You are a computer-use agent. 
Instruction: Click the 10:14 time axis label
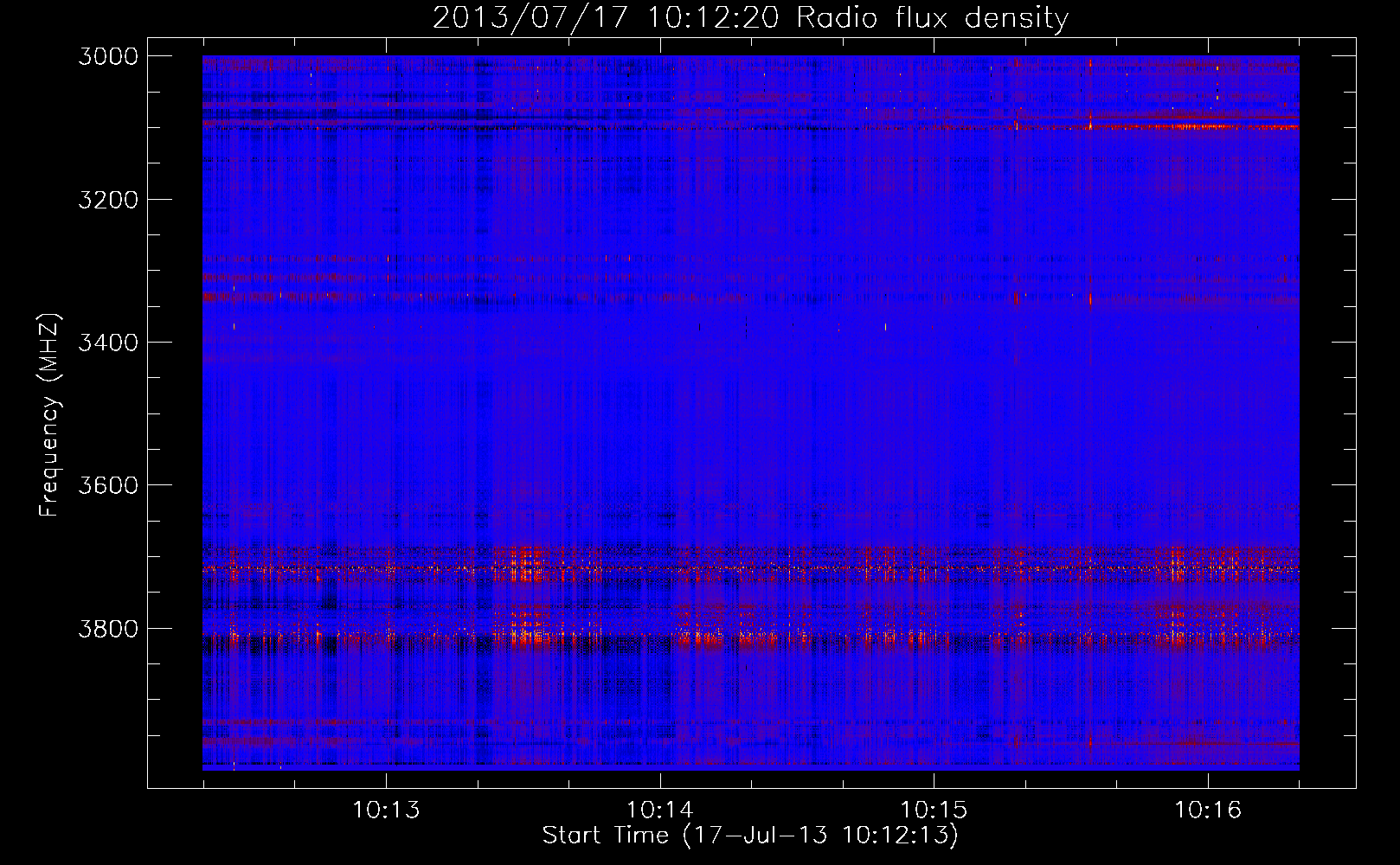(x=660, y=811)
